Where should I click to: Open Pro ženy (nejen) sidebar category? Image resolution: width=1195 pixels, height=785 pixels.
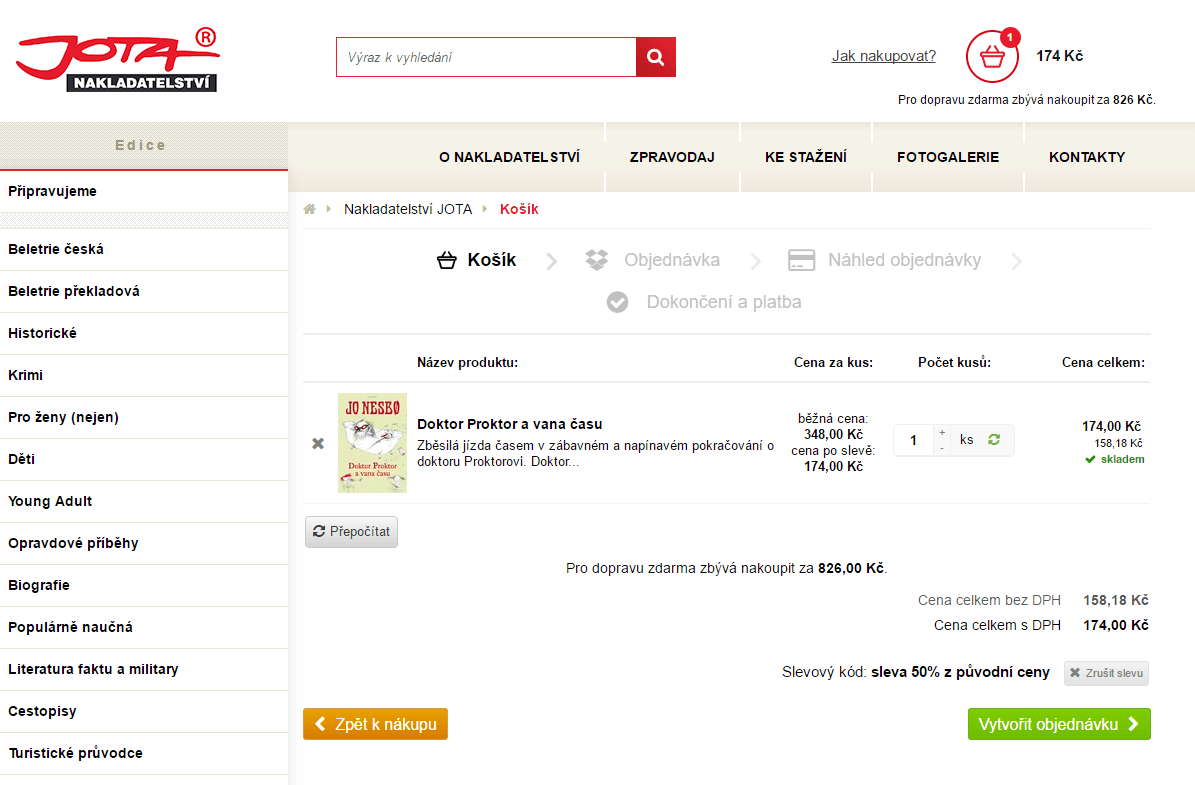tap(144, 417)
